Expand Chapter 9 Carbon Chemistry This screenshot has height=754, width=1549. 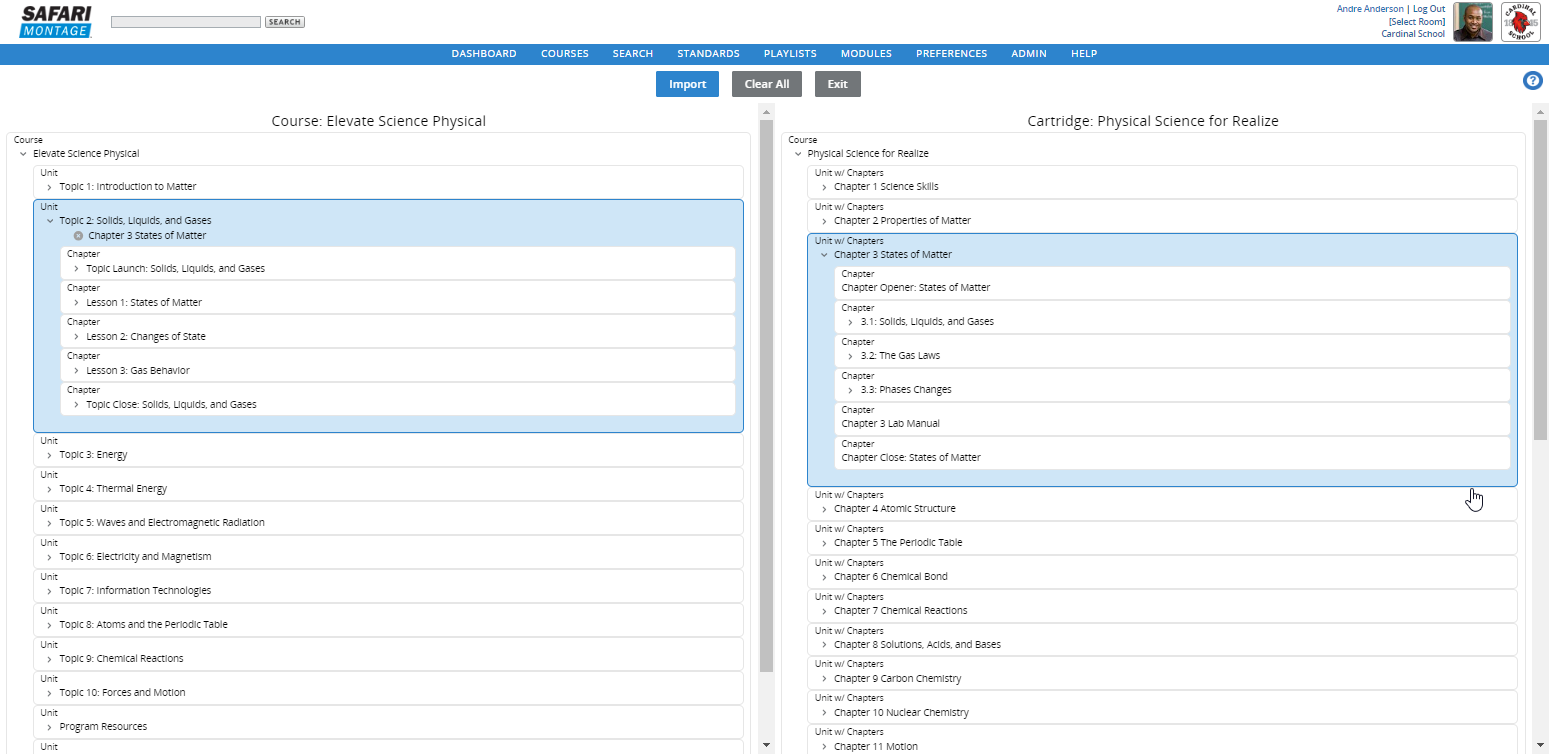click(824, 679)
